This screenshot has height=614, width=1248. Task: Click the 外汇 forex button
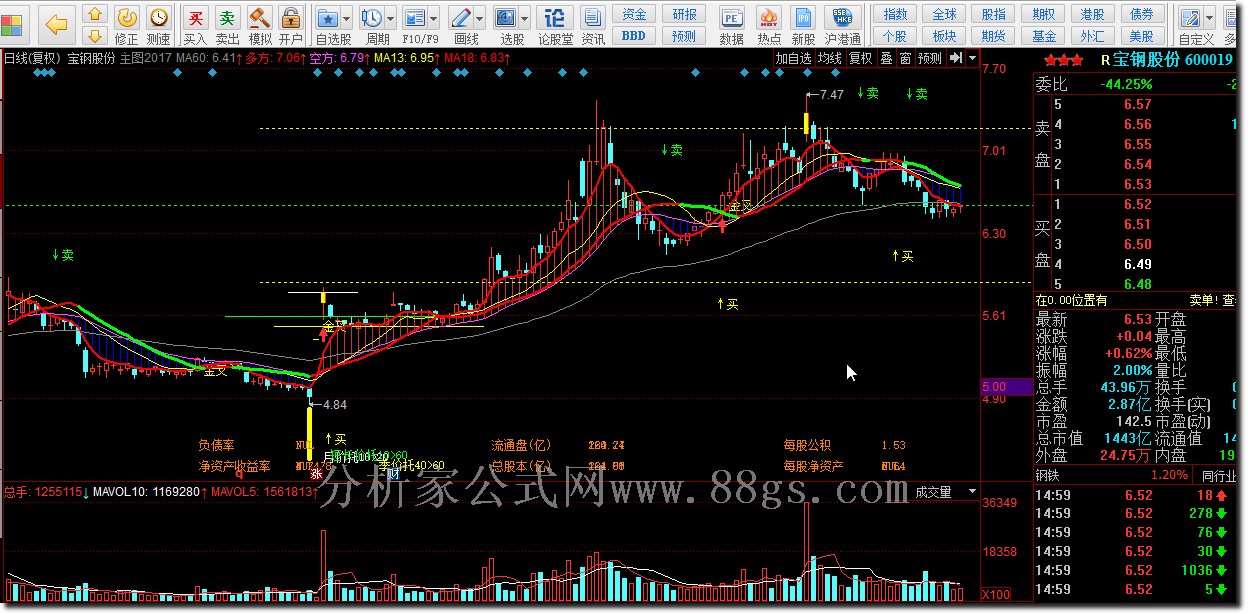tap(1093, 36)
